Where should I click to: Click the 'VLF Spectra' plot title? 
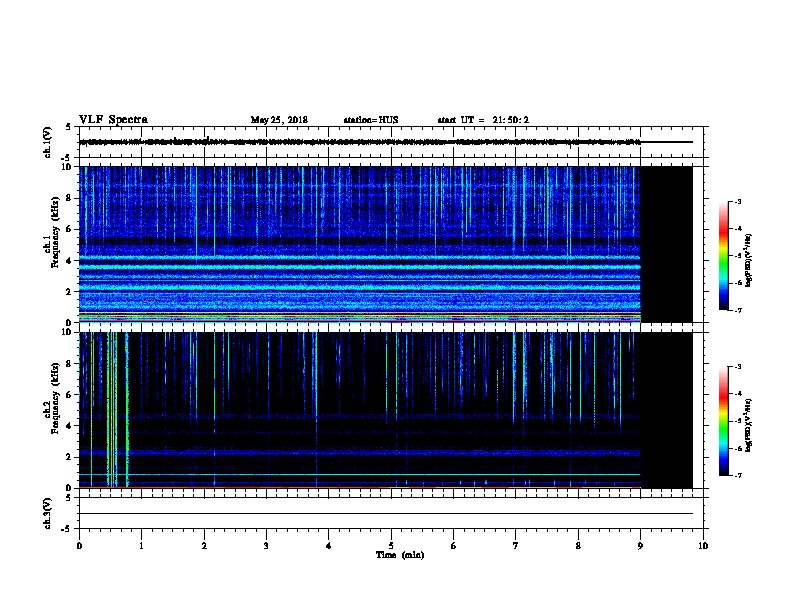point(113,120)
